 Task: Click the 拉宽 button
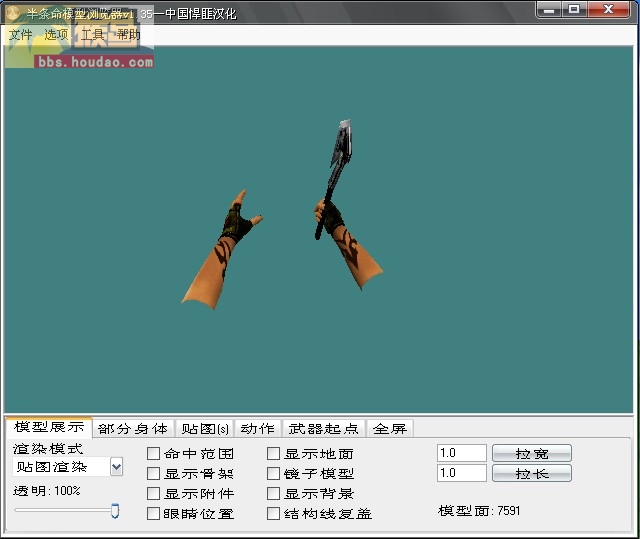click(532, 453)
